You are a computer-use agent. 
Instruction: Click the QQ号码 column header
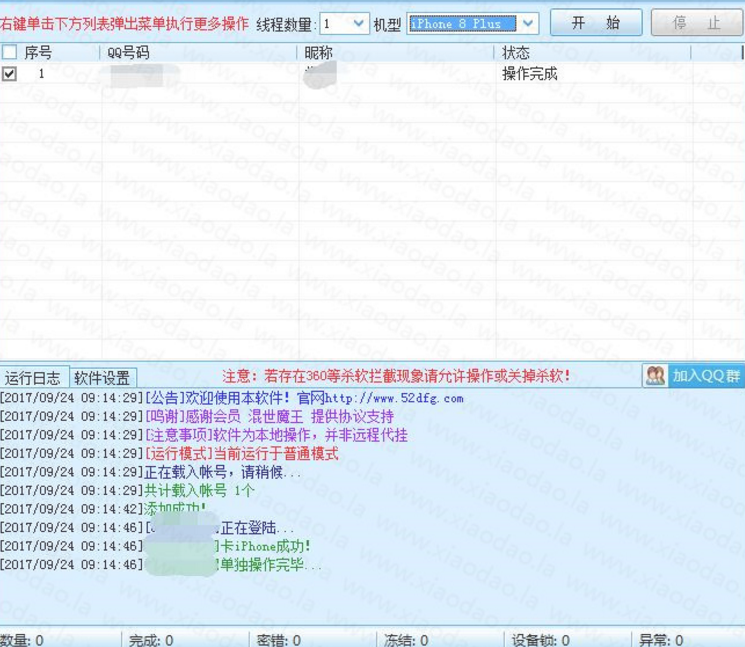tap(128, 52)
